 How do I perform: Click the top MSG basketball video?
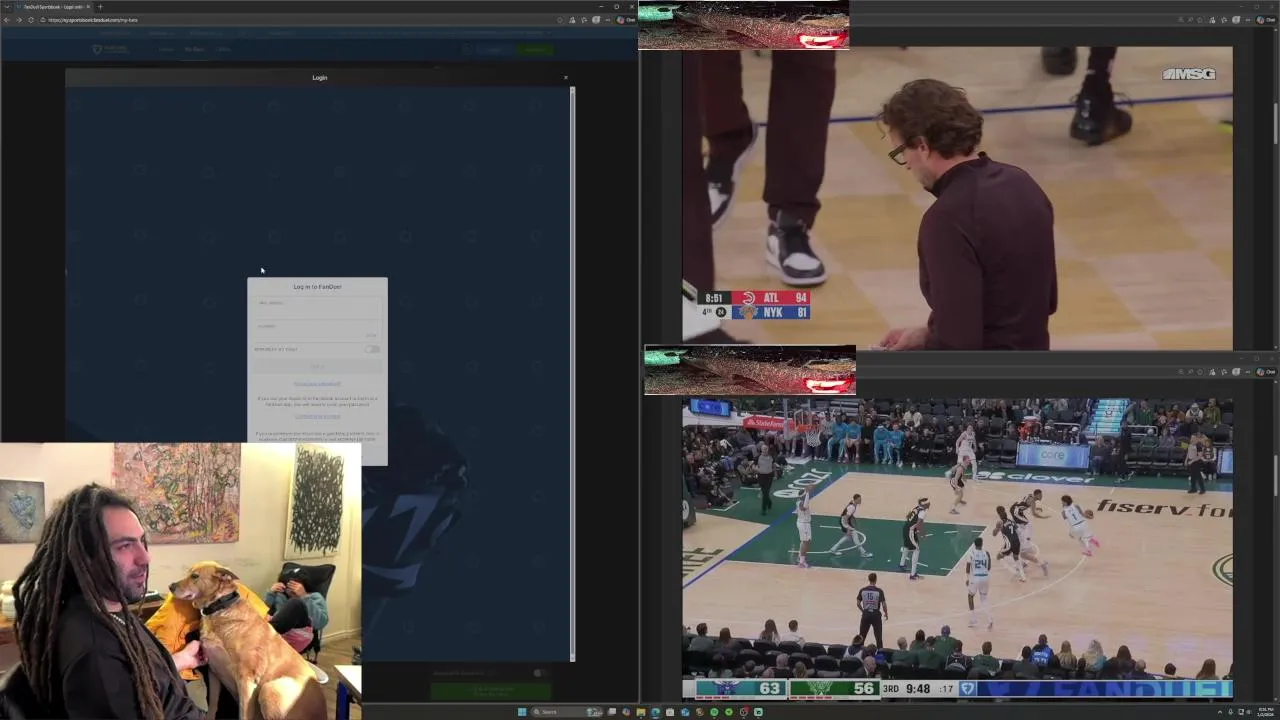[x=957, y=198]
